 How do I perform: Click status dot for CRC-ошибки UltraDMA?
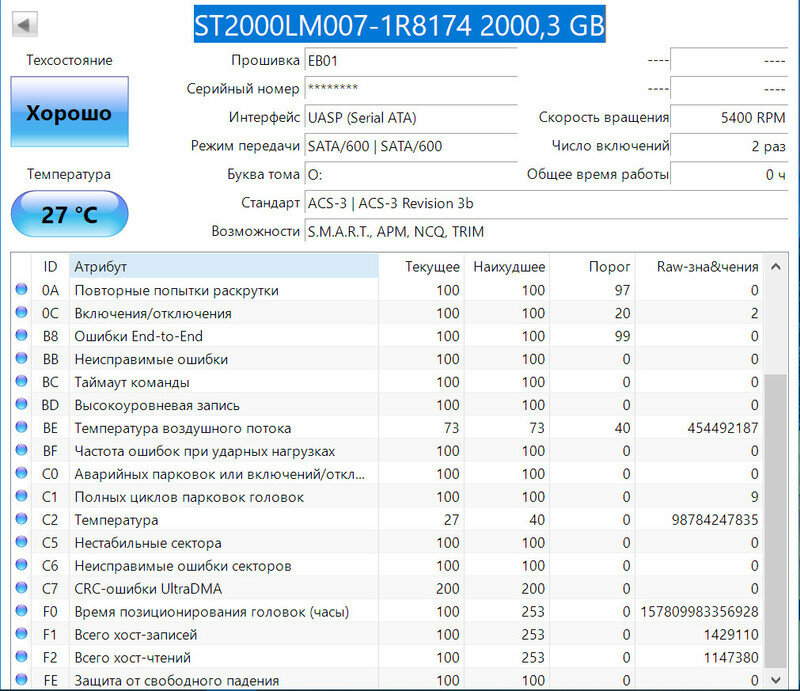[x=21, y=588]
